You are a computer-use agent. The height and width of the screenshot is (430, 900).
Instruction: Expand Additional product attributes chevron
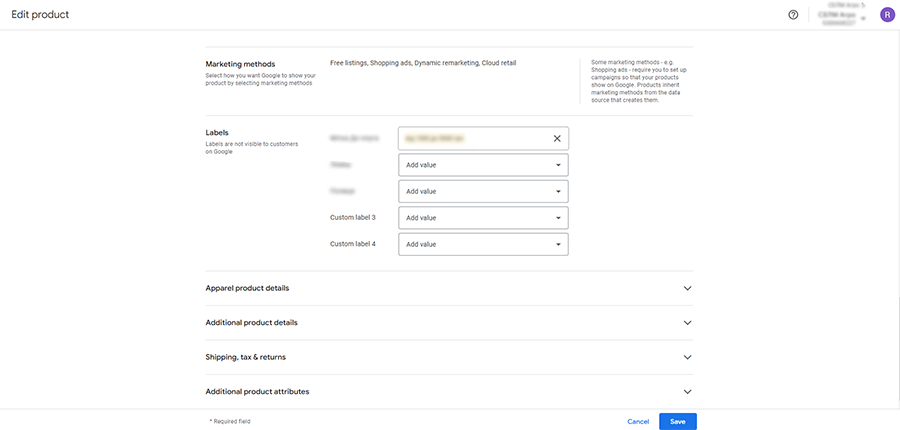click(687, 392)
